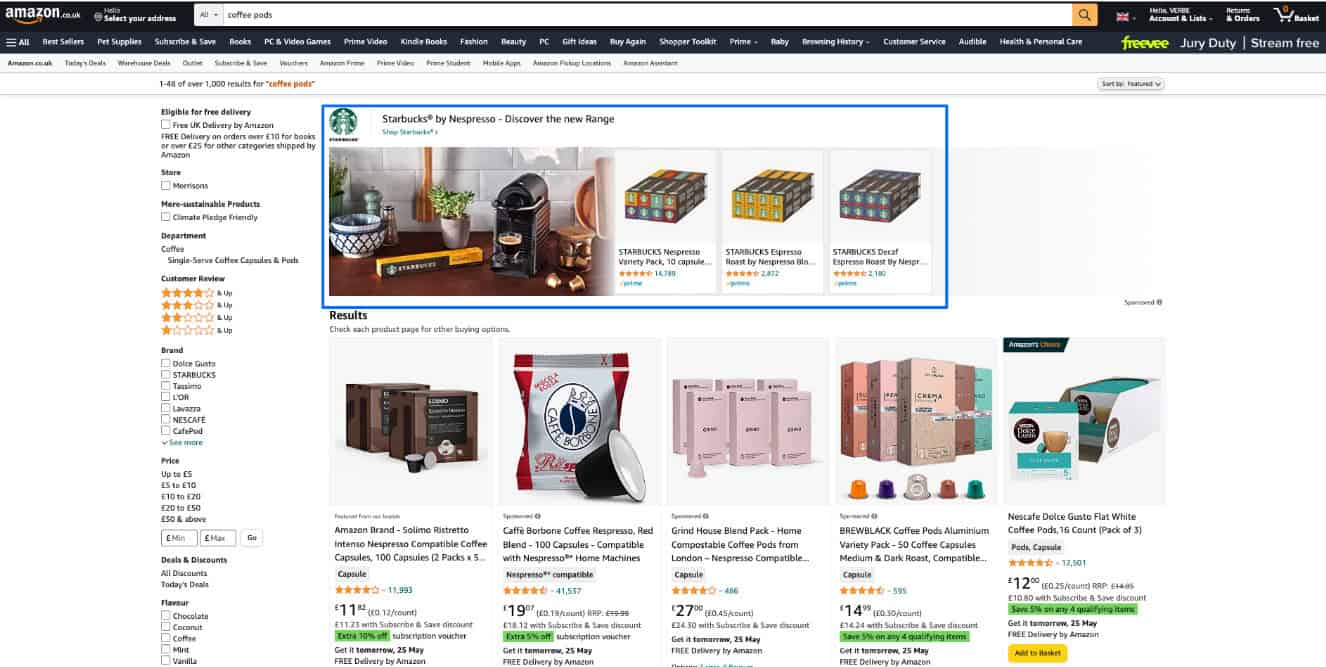Image resolution: width=1326 pixels, height=667 pixels.
Task: Click the UK flag language icon
Action: tap(1123, 15)
